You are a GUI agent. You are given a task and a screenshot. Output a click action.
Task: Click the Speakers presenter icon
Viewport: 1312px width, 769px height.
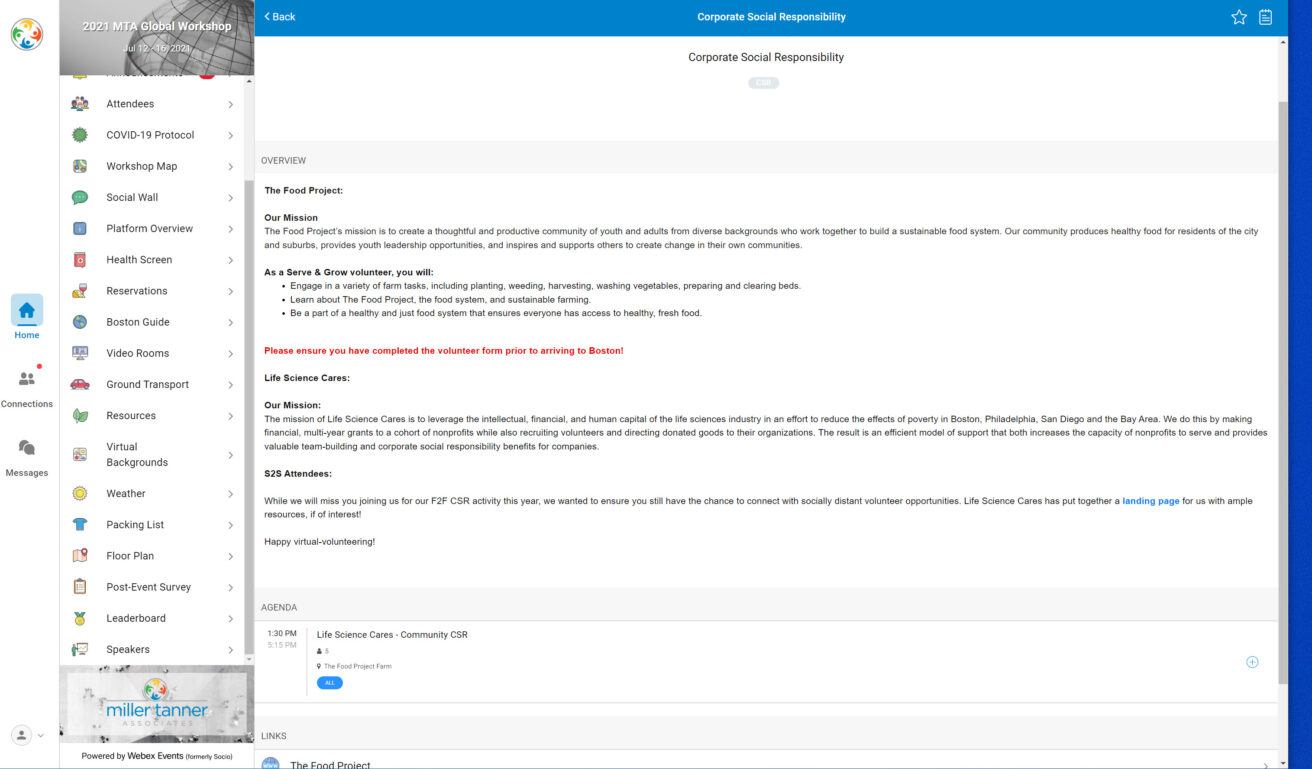click(x=80, y=650)
